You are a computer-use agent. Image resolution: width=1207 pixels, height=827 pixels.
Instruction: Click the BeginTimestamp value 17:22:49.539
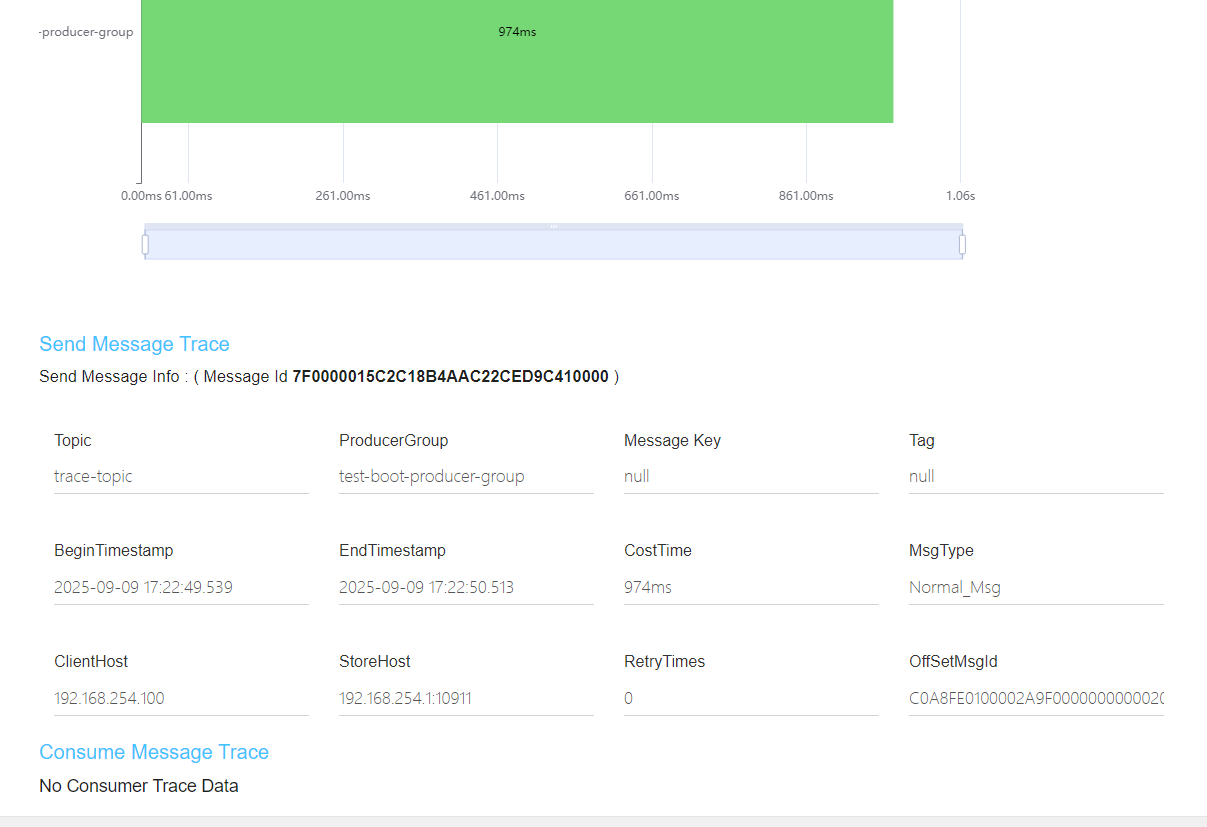pos(181,588)
